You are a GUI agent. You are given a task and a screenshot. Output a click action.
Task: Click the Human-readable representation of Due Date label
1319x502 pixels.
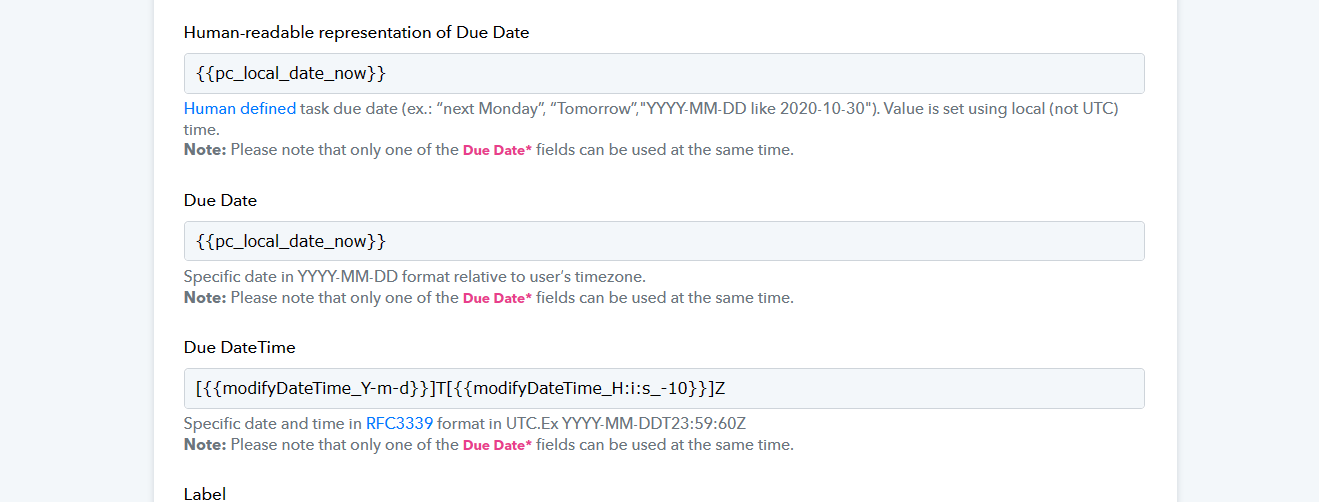357,32
